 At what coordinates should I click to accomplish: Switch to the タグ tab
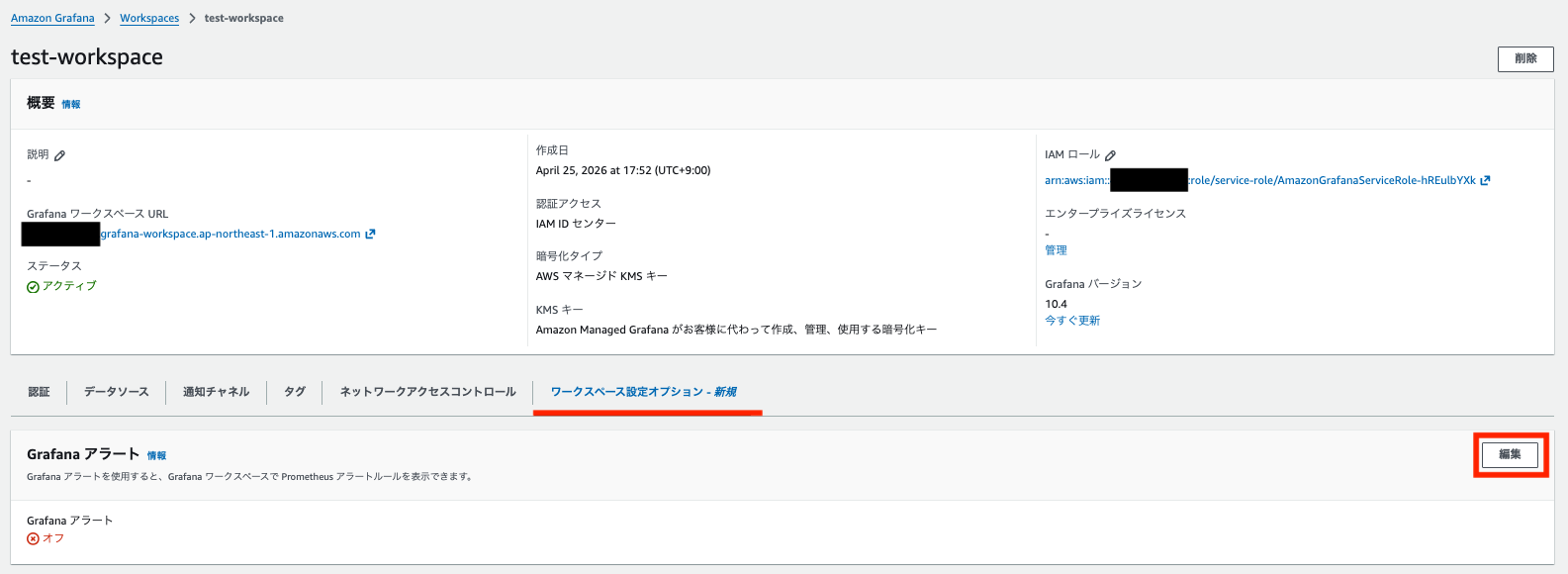[295, 392]
